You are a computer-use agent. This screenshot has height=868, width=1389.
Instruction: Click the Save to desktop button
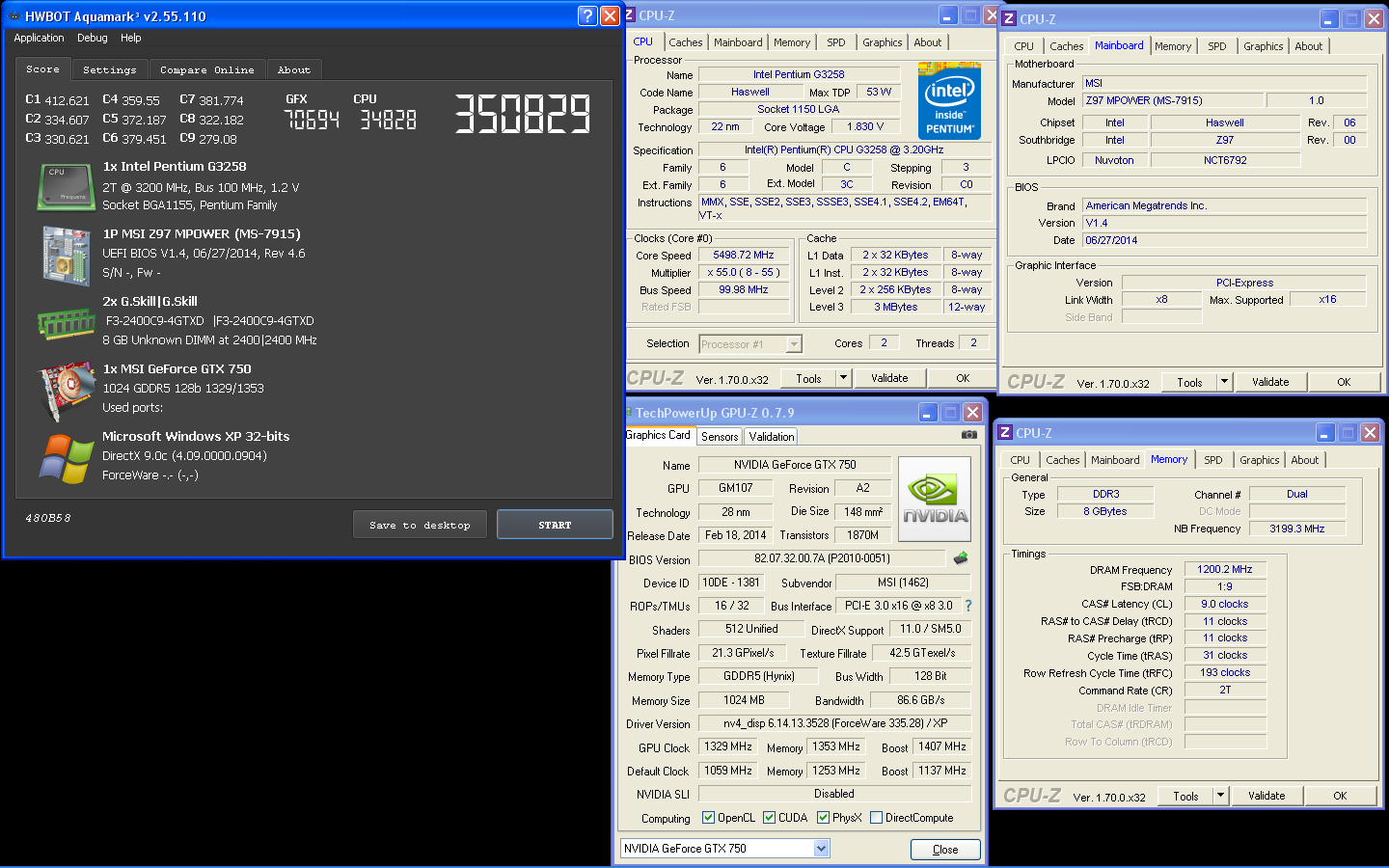pyautogui.click(x=420, y=525)
